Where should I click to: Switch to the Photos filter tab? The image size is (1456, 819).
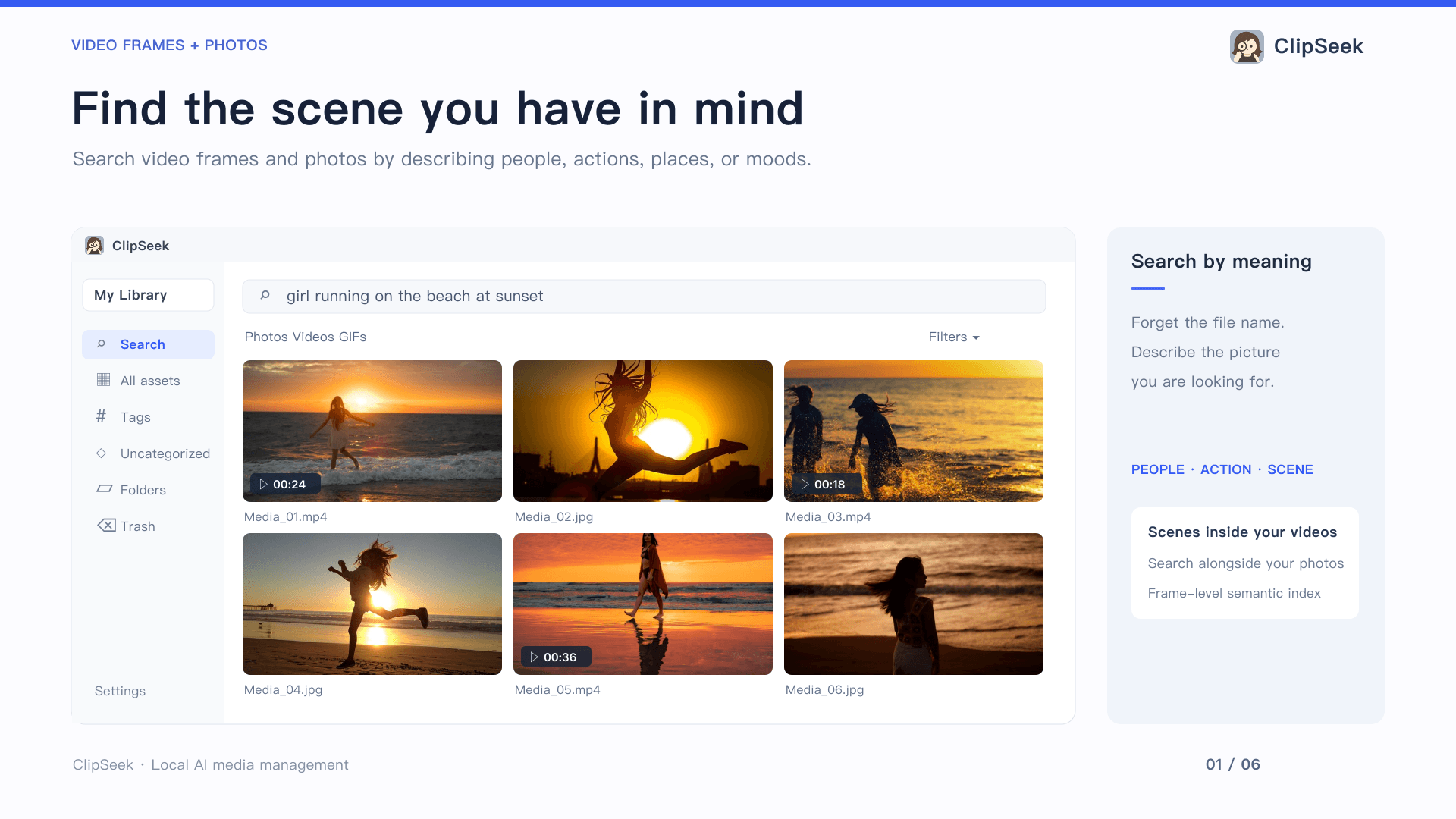[265, 337]
